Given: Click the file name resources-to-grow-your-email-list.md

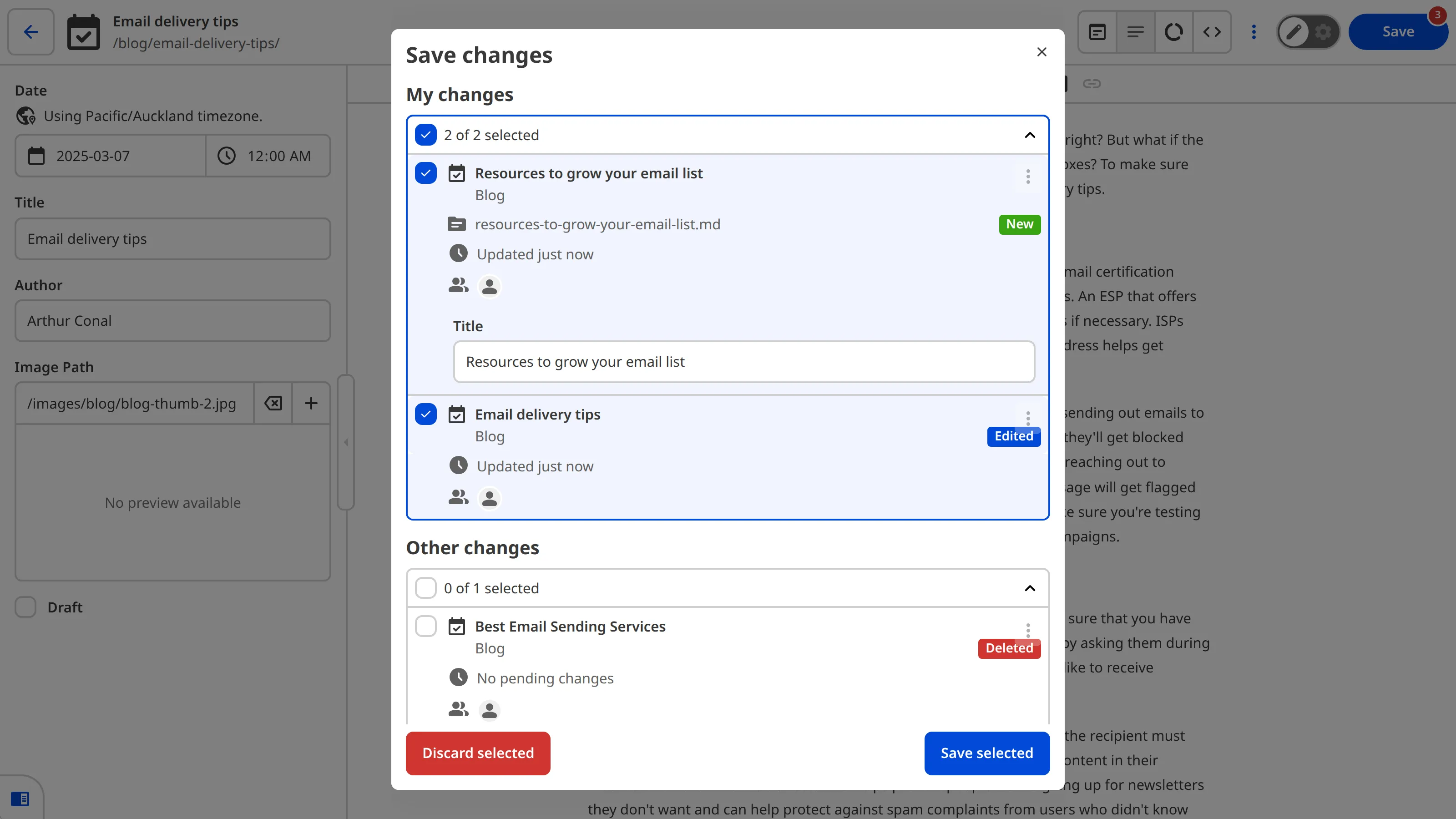Looking at the screenshot, I should click(597, 224).
